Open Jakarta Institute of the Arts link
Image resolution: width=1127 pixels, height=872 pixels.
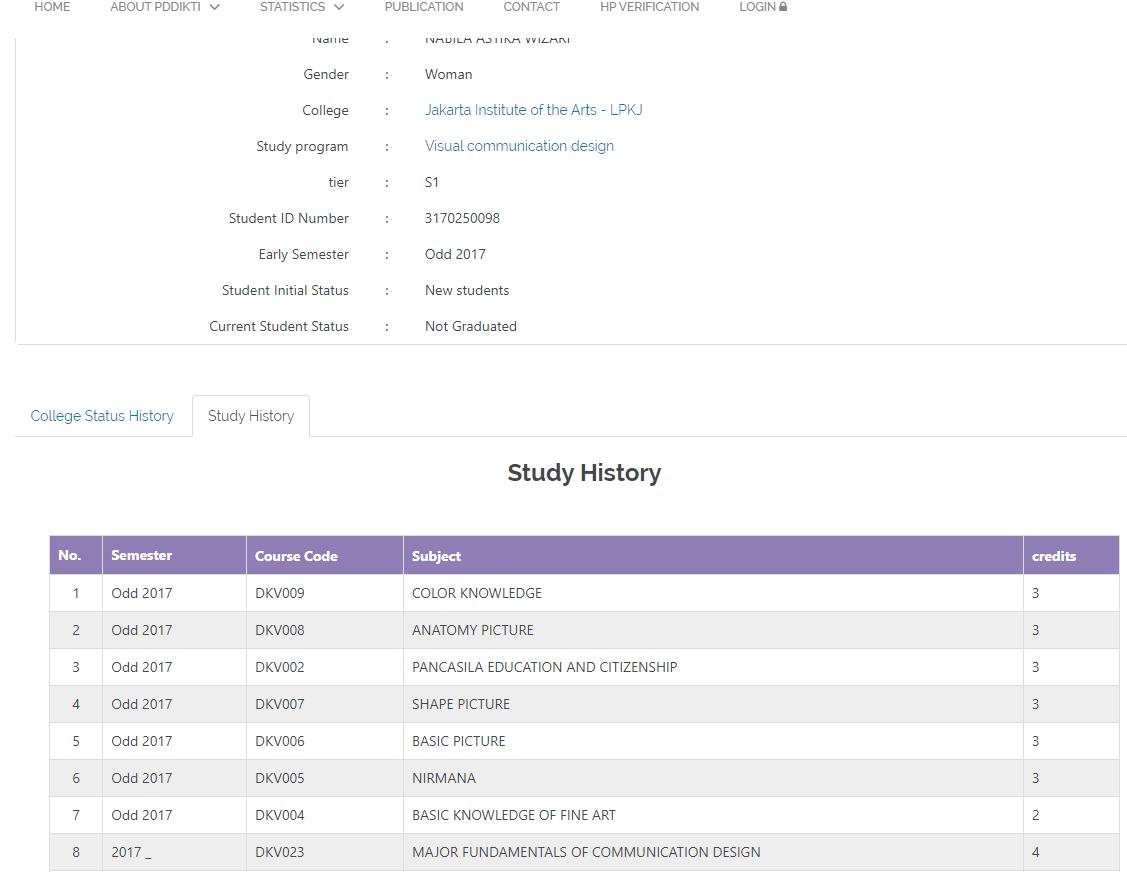tap(533, 110)
